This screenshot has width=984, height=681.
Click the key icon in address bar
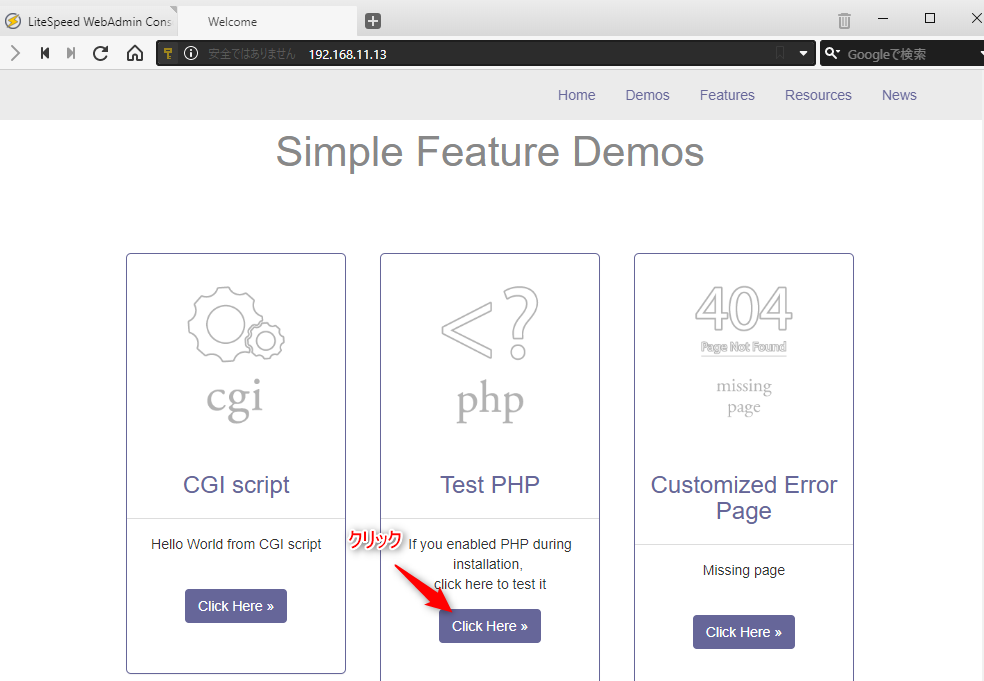pyautogui.click(x=169, y=54)
